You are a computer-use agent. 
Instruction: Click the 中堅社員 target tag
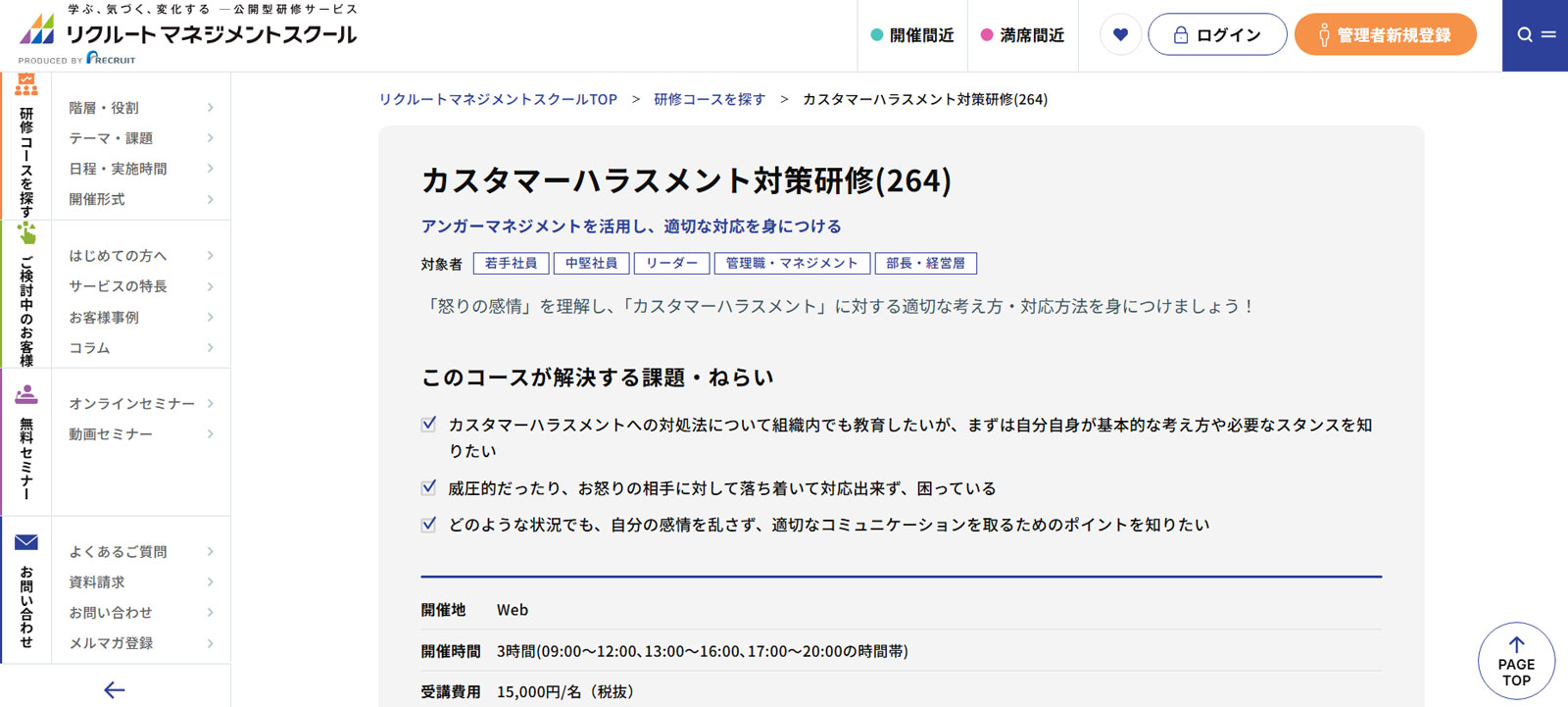coord(592,264)
